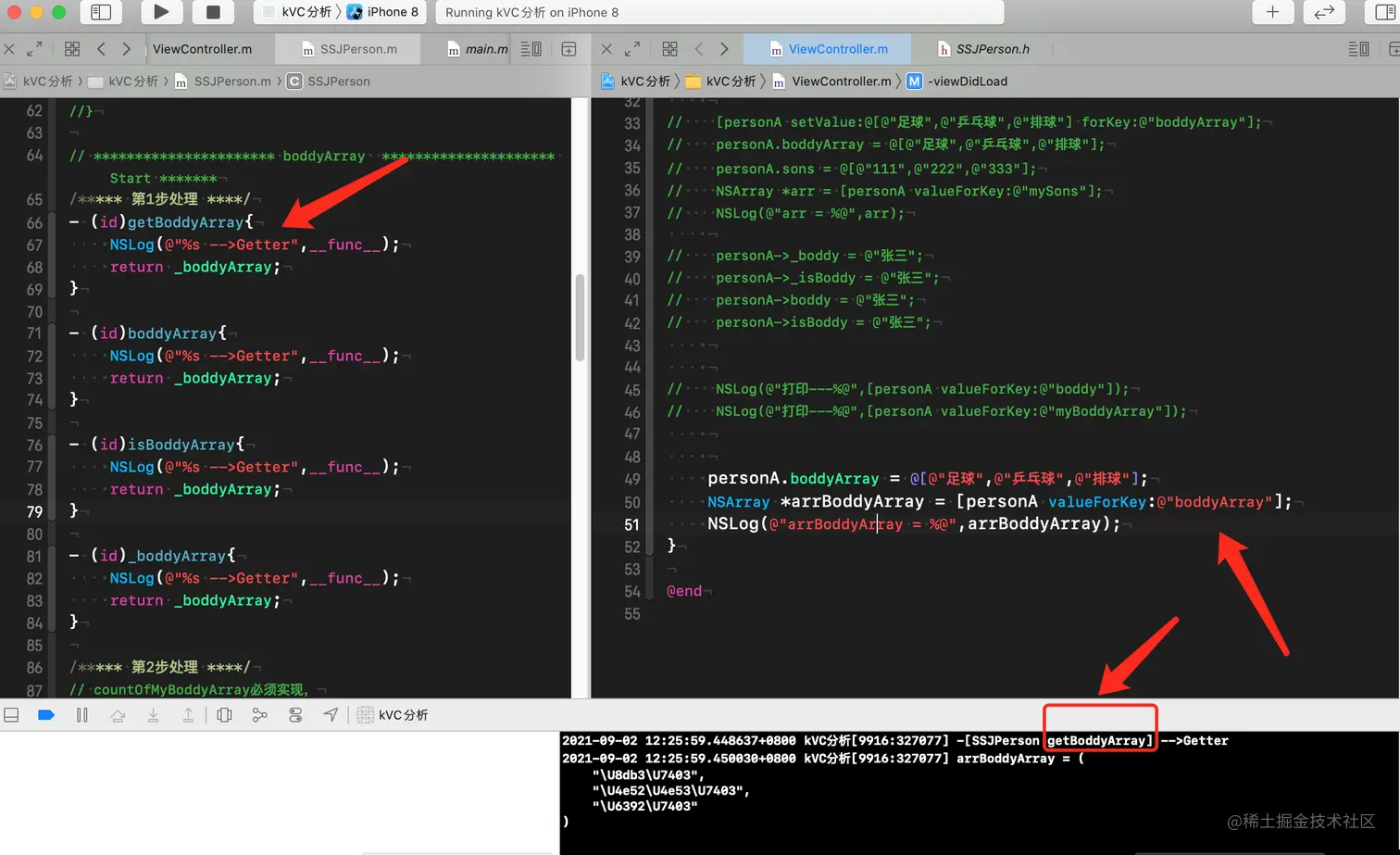Screen dimensions: 1400x855
Task: Open right editor's editor options menu
Action: (x=1359, y=49)
